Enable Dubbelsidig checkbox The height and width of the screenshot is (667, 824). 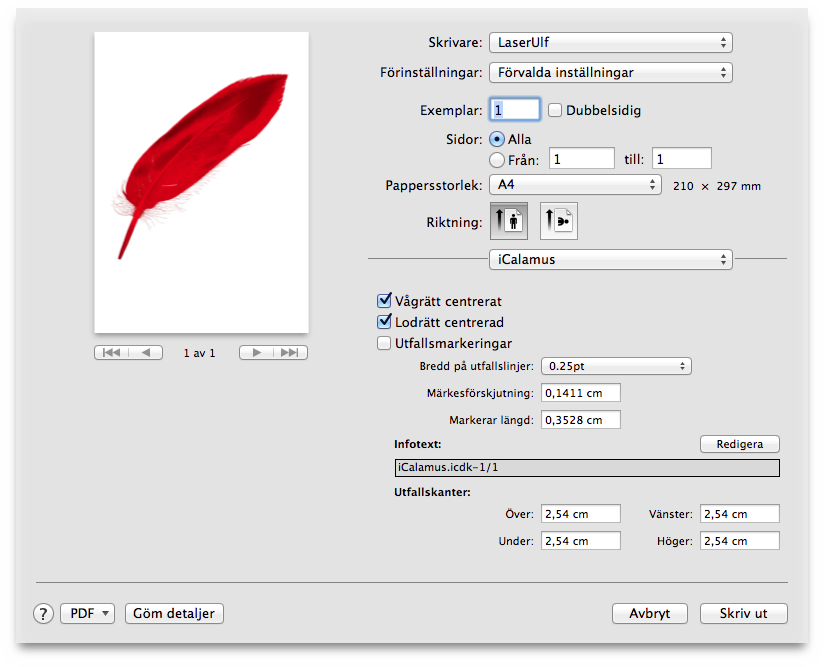[x=555, y=110]
